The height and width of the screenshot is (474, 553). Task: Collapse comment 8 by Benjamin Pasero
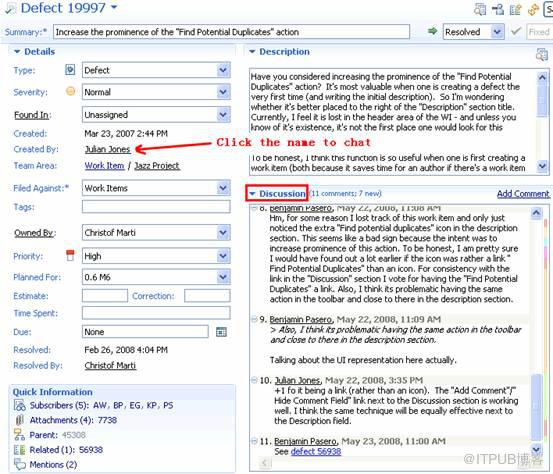click(x=254, y=207)
